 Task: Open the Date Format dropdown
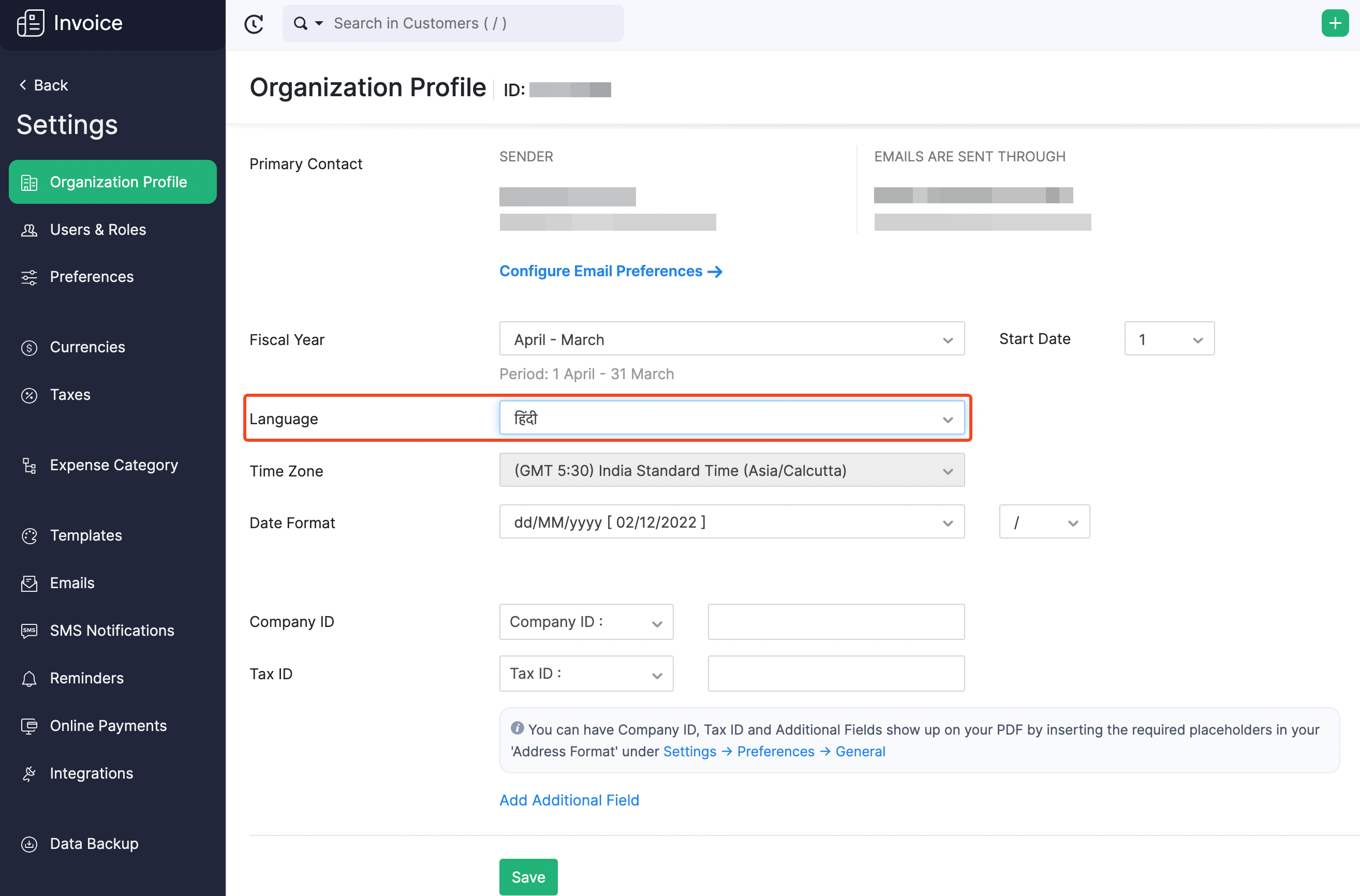[731, 522]
